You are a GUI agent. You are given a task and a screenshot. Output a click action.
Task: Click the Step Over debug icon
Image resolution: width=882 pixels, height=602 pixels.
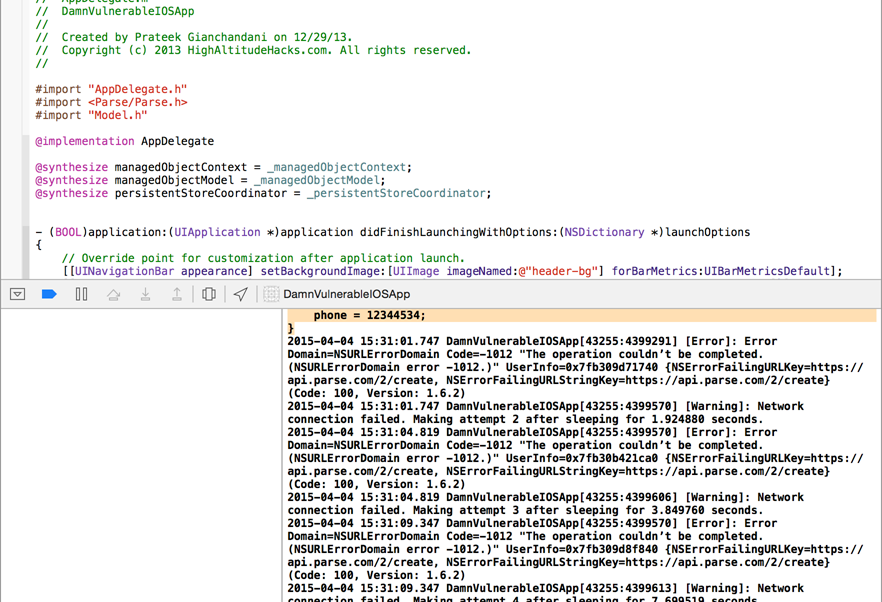tap(113, 294)
